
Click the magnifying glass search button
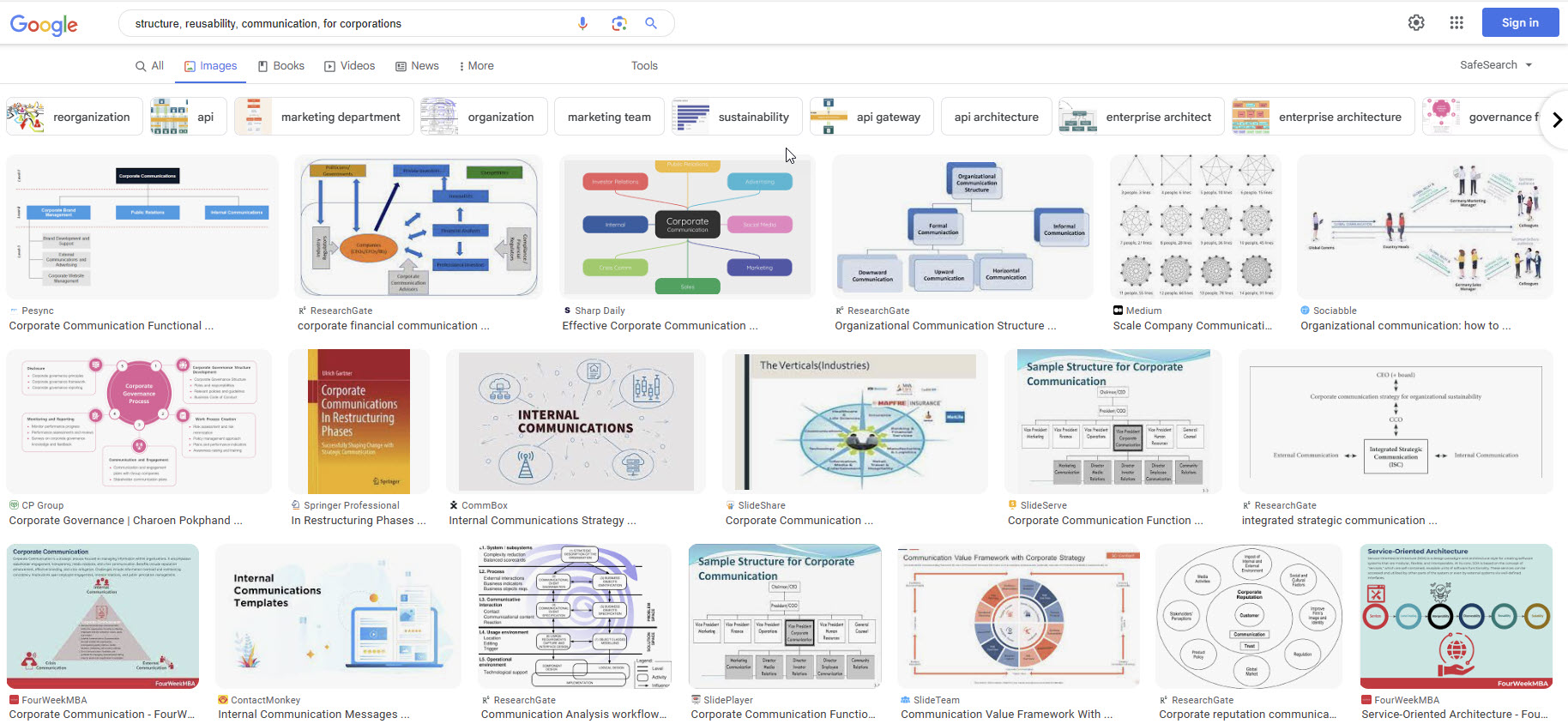pyautogui.click(x=651, y=23)
